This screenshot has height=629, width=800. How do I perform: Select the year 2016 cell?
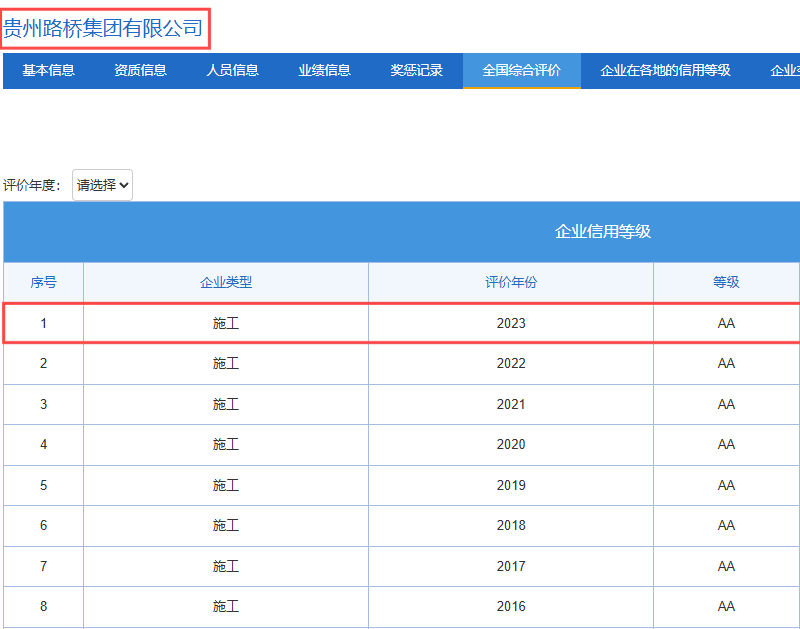511,607
